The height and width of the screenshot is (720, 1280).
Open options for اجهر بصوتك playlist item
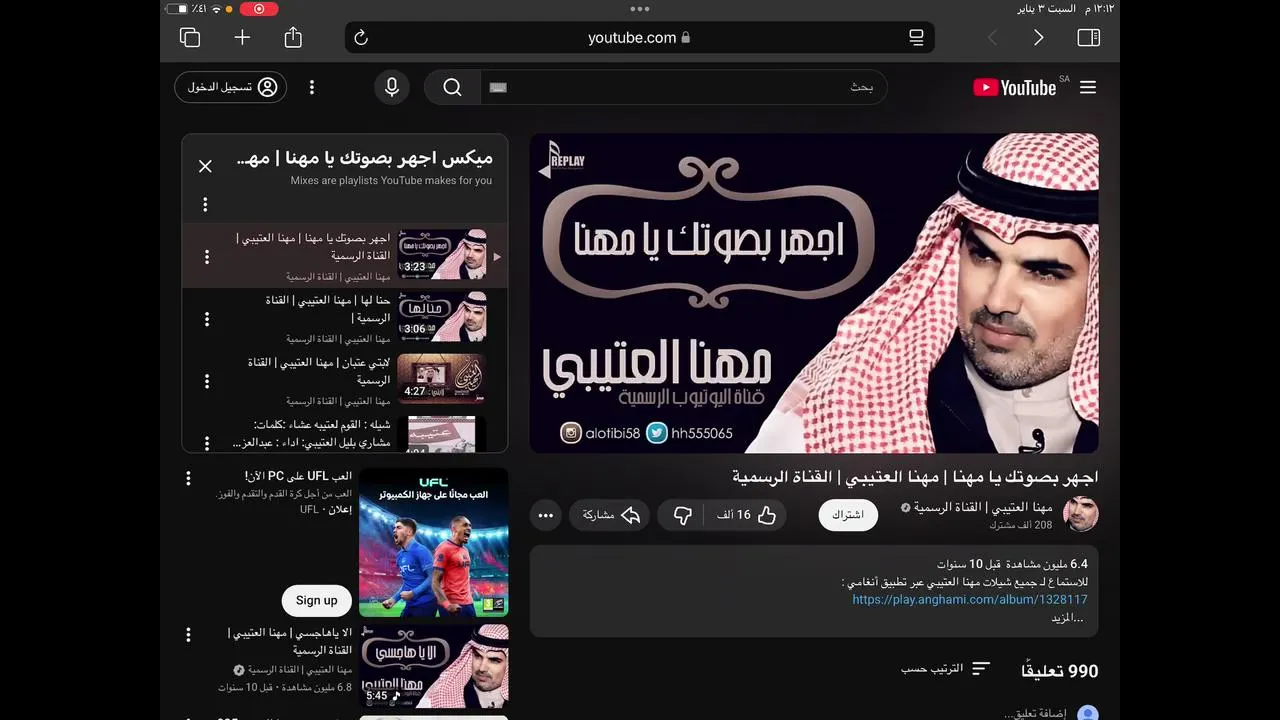click(207, 257)
